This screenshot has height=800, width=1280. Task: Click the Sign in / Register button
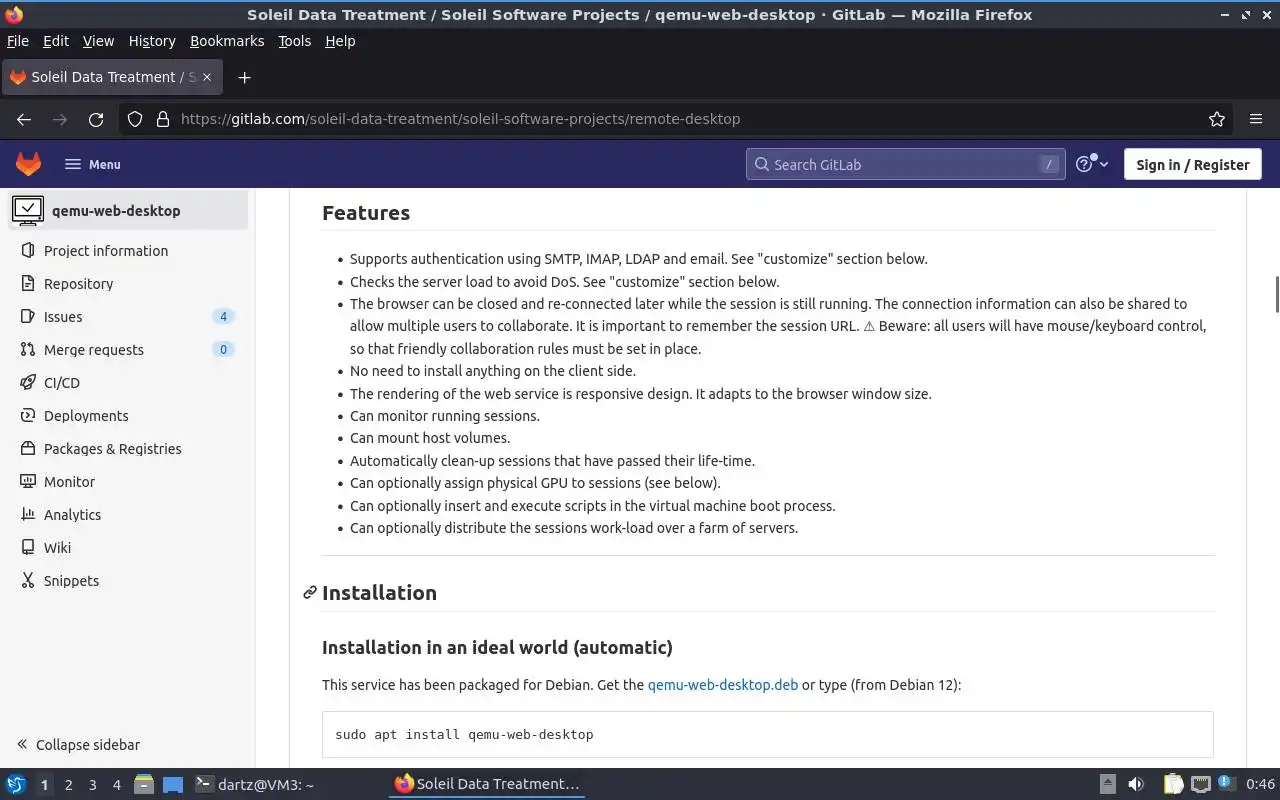point(1193,164)
